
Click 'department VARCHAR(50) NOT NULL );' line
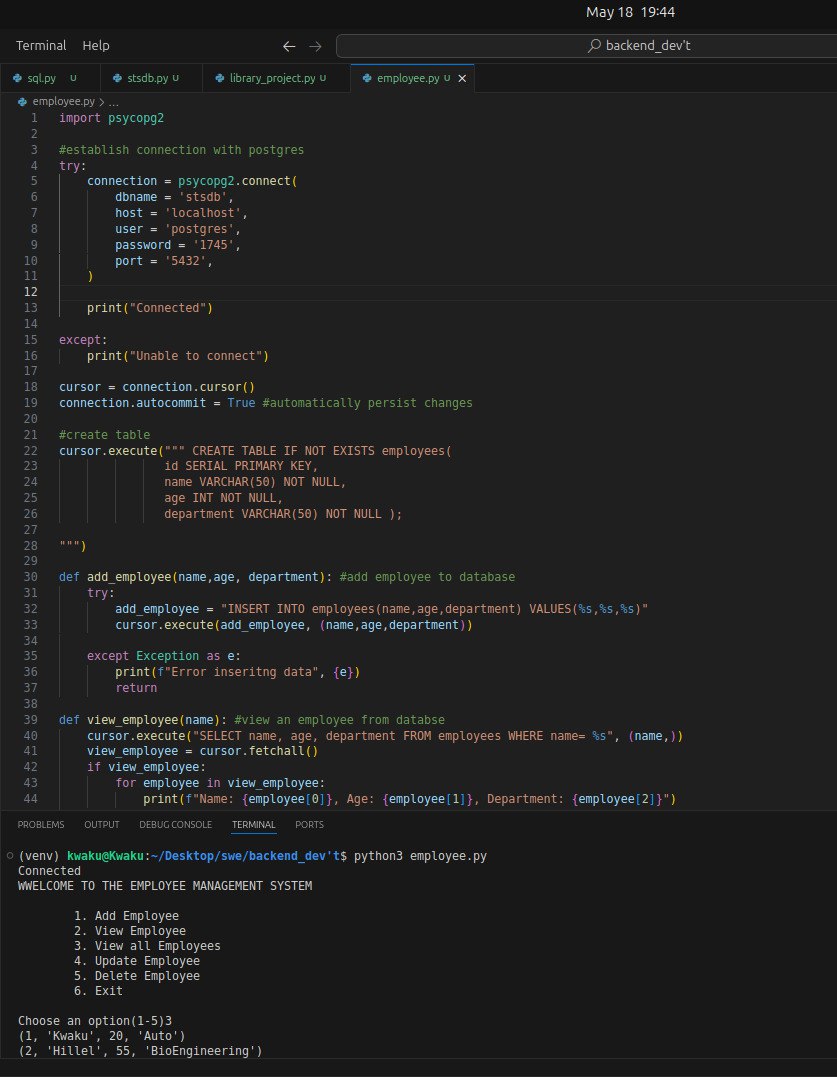[x=283, y=514]
